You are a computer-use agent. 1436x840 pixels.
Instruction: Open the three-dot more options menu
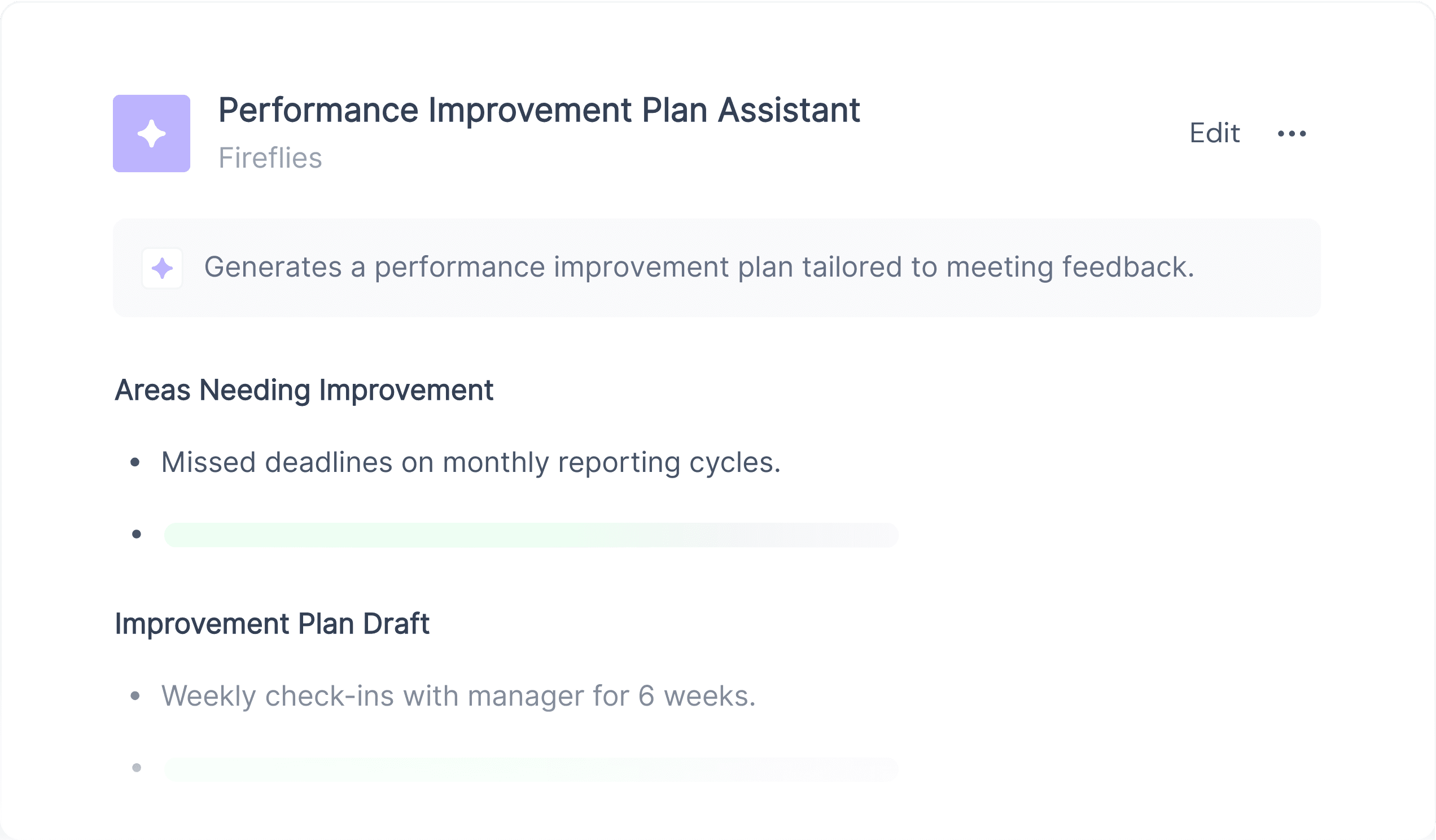point(1292,133)
